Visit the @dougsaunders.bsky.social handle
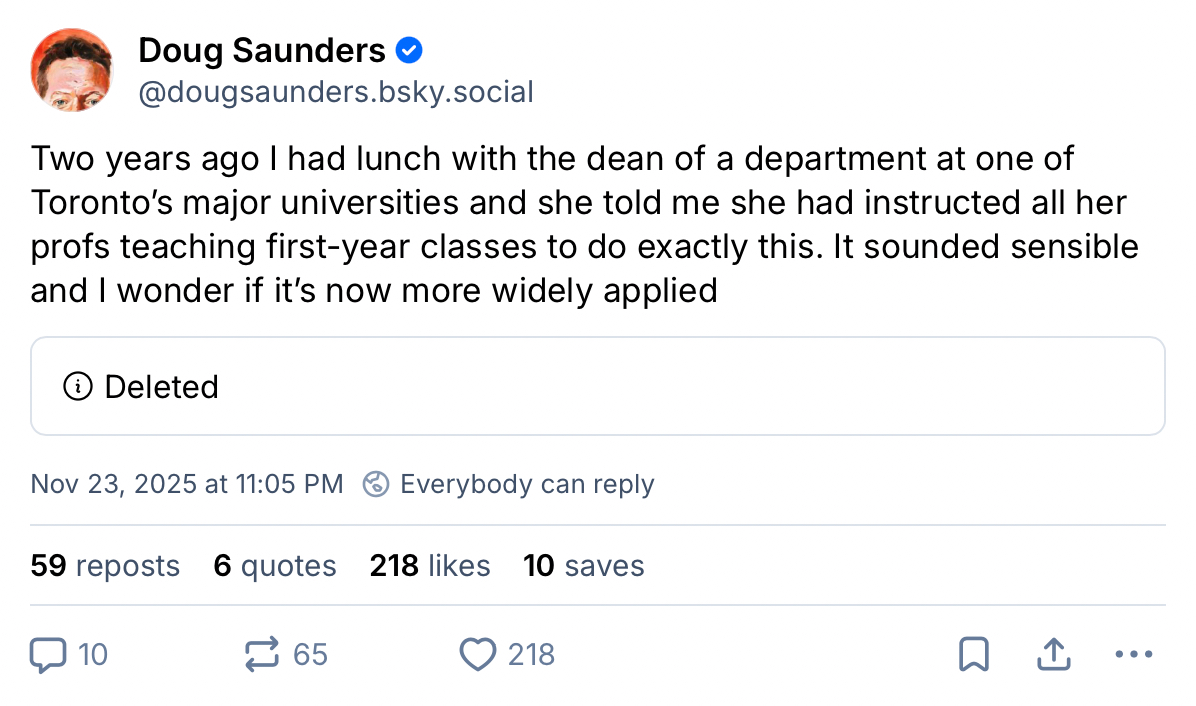Screen dimensions: 1196x706 (x=336, y=93)
